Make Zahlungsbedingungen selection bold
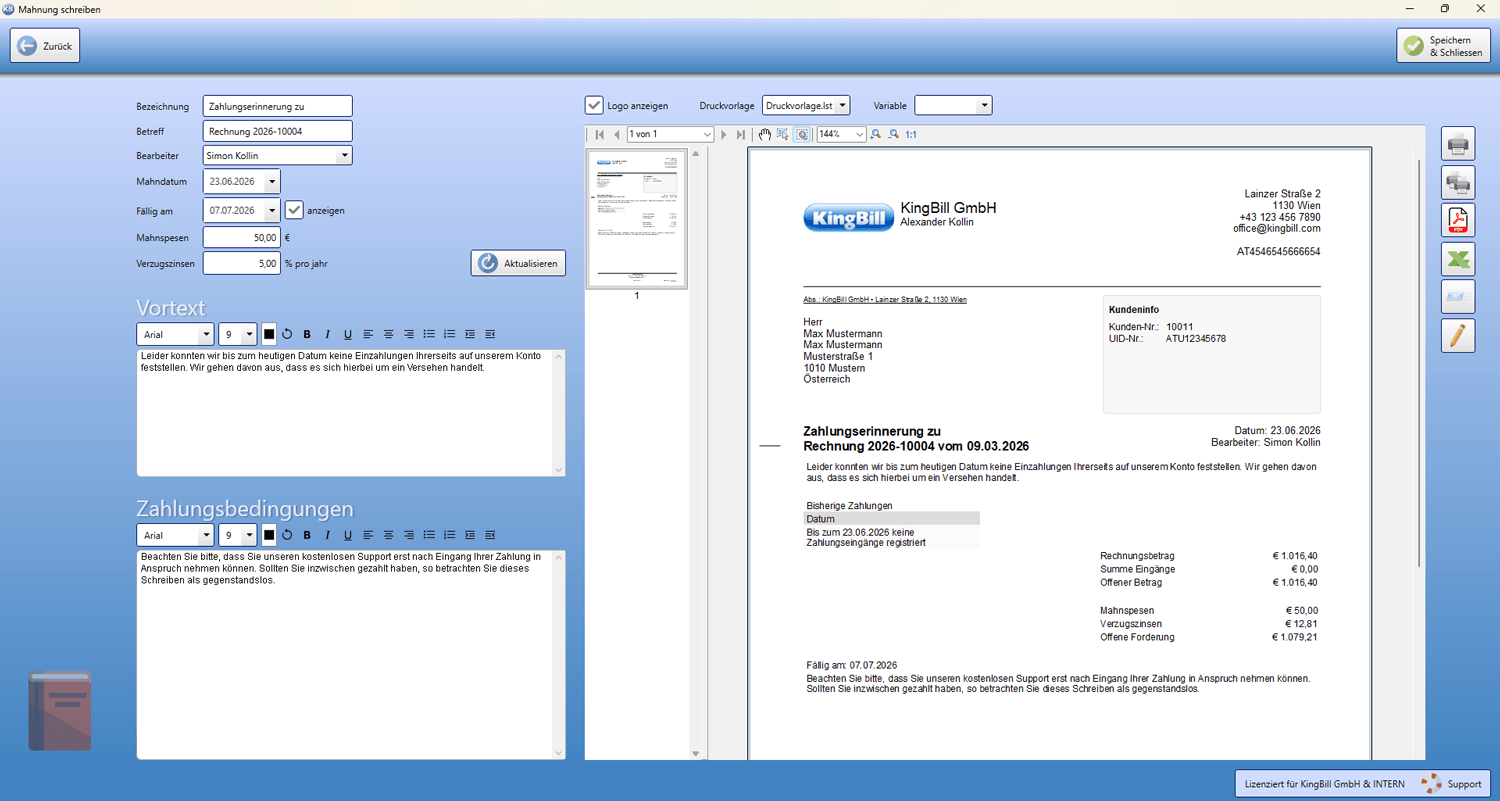This screenshot has height=801, width=1500. [x=307, y=536]
